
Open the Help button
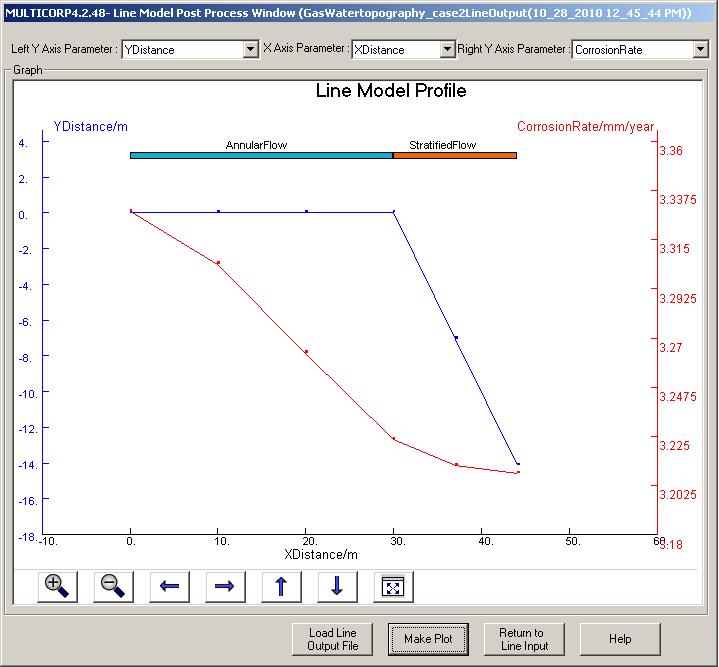click(x=620, y=639)
